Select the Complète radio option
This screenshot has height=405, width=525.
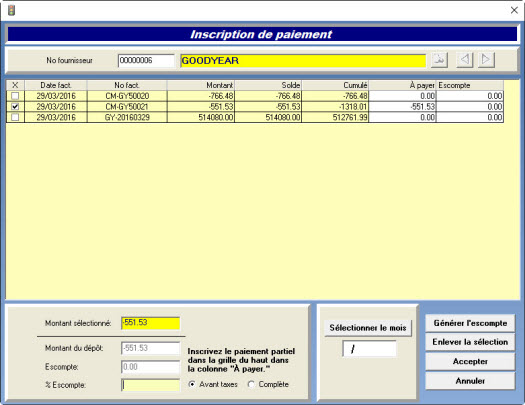[x=251, y=384]
